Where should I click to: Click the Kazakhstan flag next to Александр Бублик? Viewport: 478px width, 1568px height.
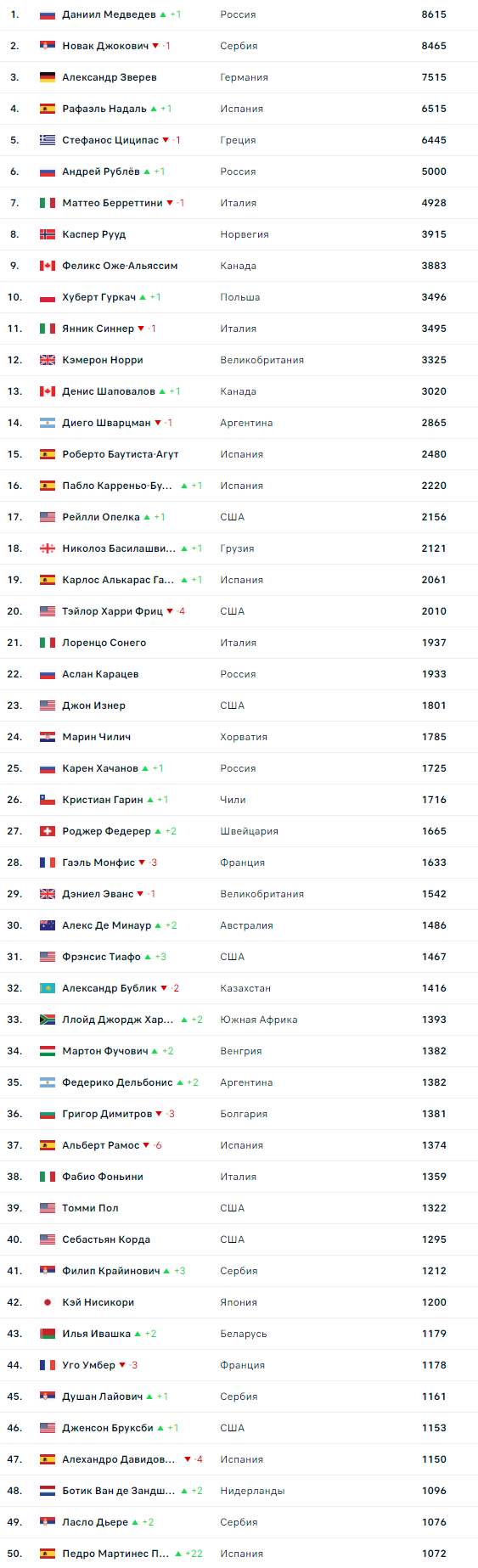tap(48, 988)
